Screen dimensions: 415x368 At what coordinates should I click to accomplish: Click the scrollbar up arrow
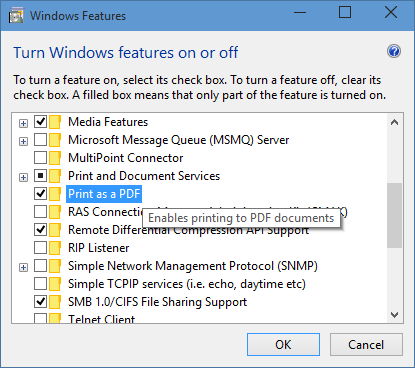click(x=394, y=122)
